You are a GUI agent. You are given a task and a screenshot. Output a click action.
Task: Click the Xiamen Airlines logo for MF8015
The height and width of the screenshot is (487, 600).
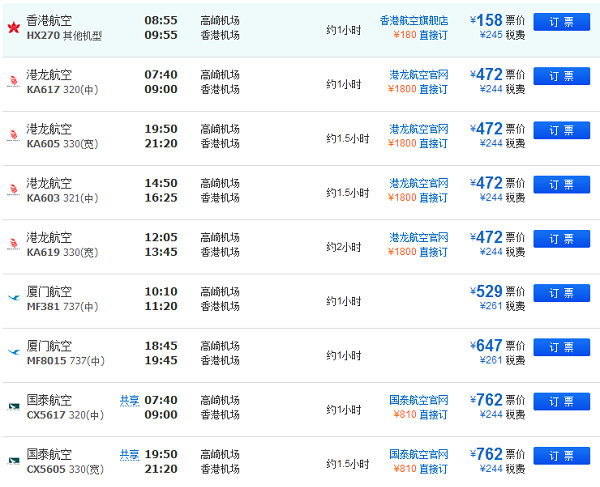[13, 352]
